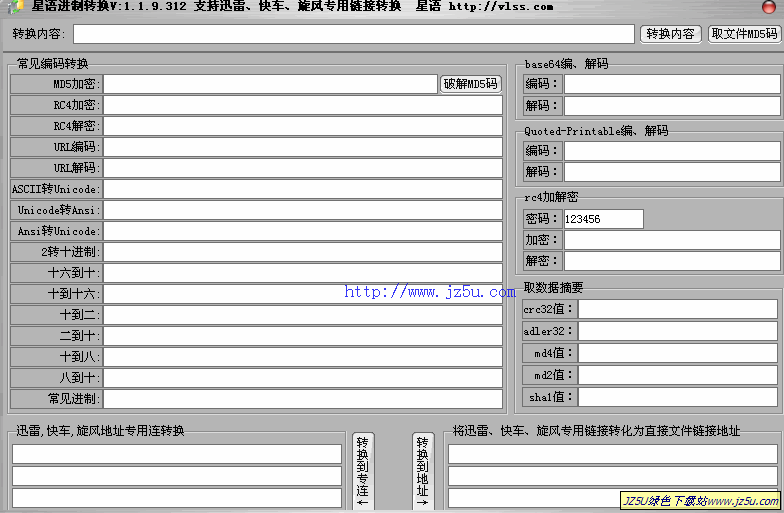Click the Quoted-Printable 解码 field

coord(672,172)
